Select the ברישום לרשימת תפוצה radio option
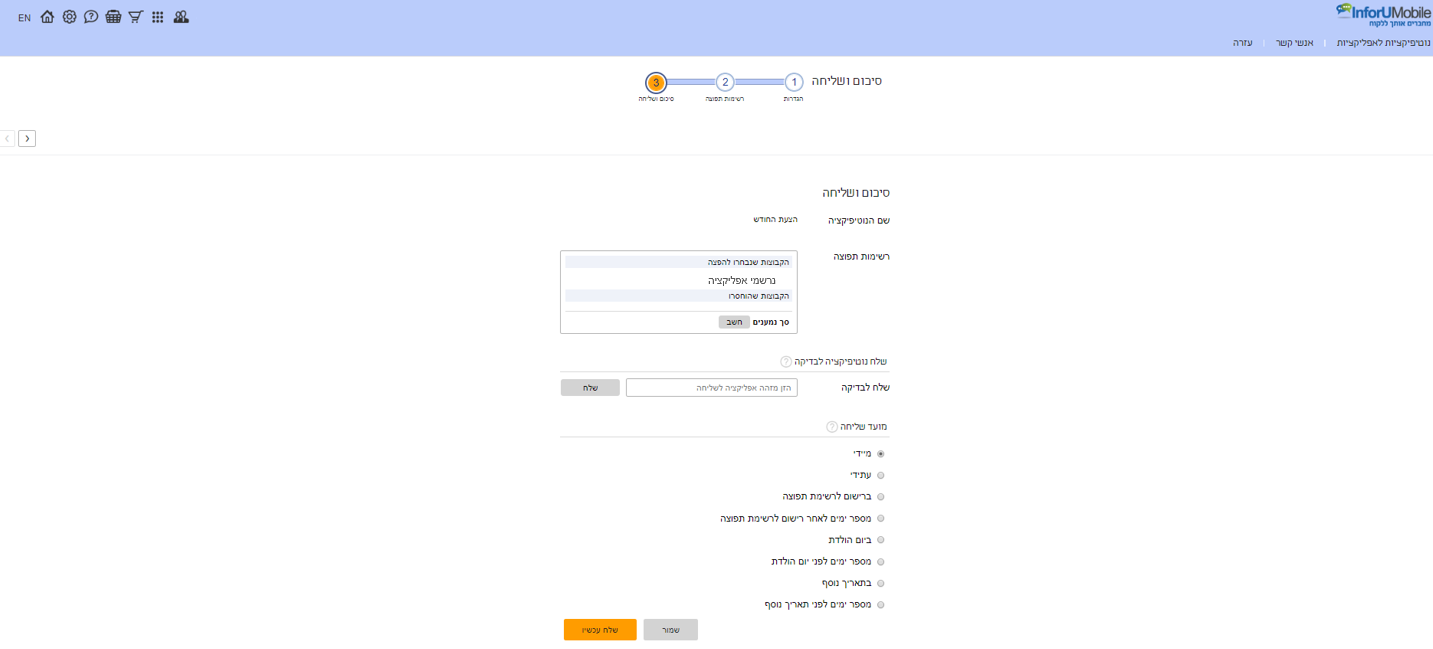This screenshot has height=649, width=1433. (880, 497)
